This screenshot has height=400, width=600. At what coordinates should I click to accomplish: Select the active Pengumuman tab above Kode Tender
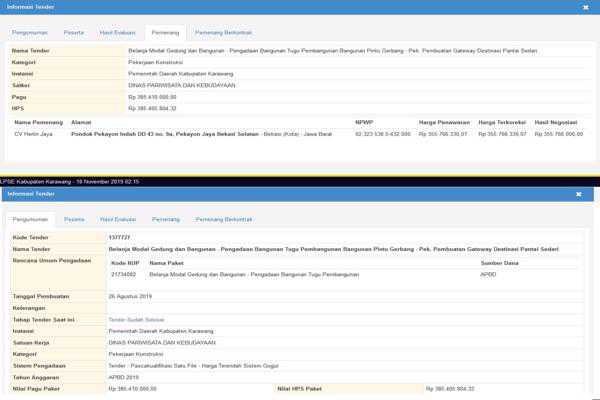tap(29, 218)
